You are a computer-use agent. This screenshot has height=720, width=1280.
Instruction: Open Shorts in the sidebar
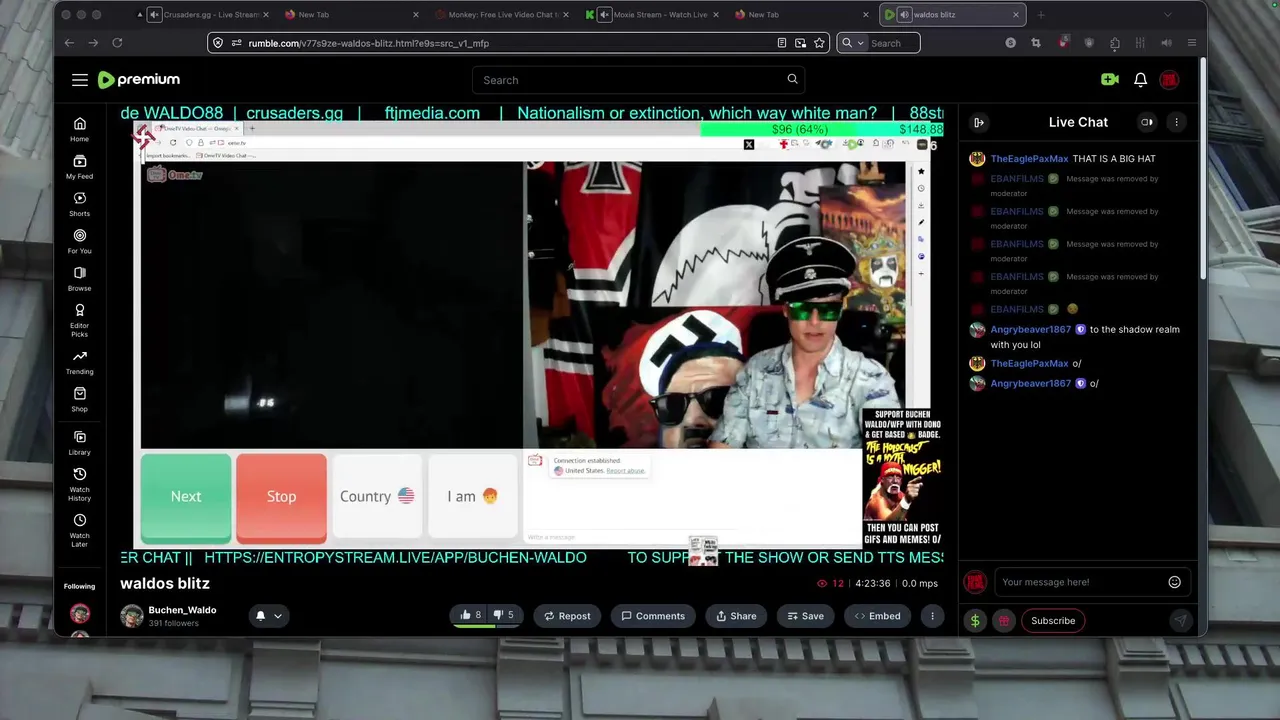click(x=80, y=204)
